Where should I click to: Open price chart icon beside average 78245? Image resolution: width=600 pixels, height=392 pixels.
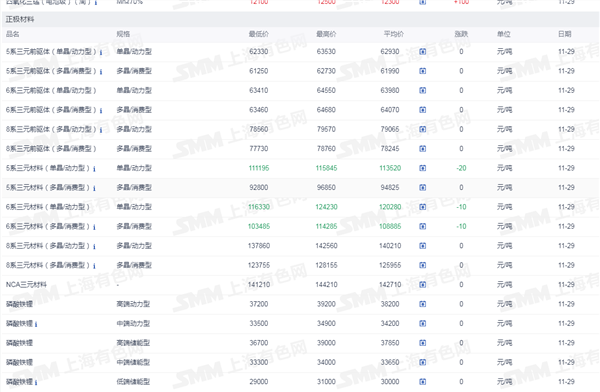422,149
